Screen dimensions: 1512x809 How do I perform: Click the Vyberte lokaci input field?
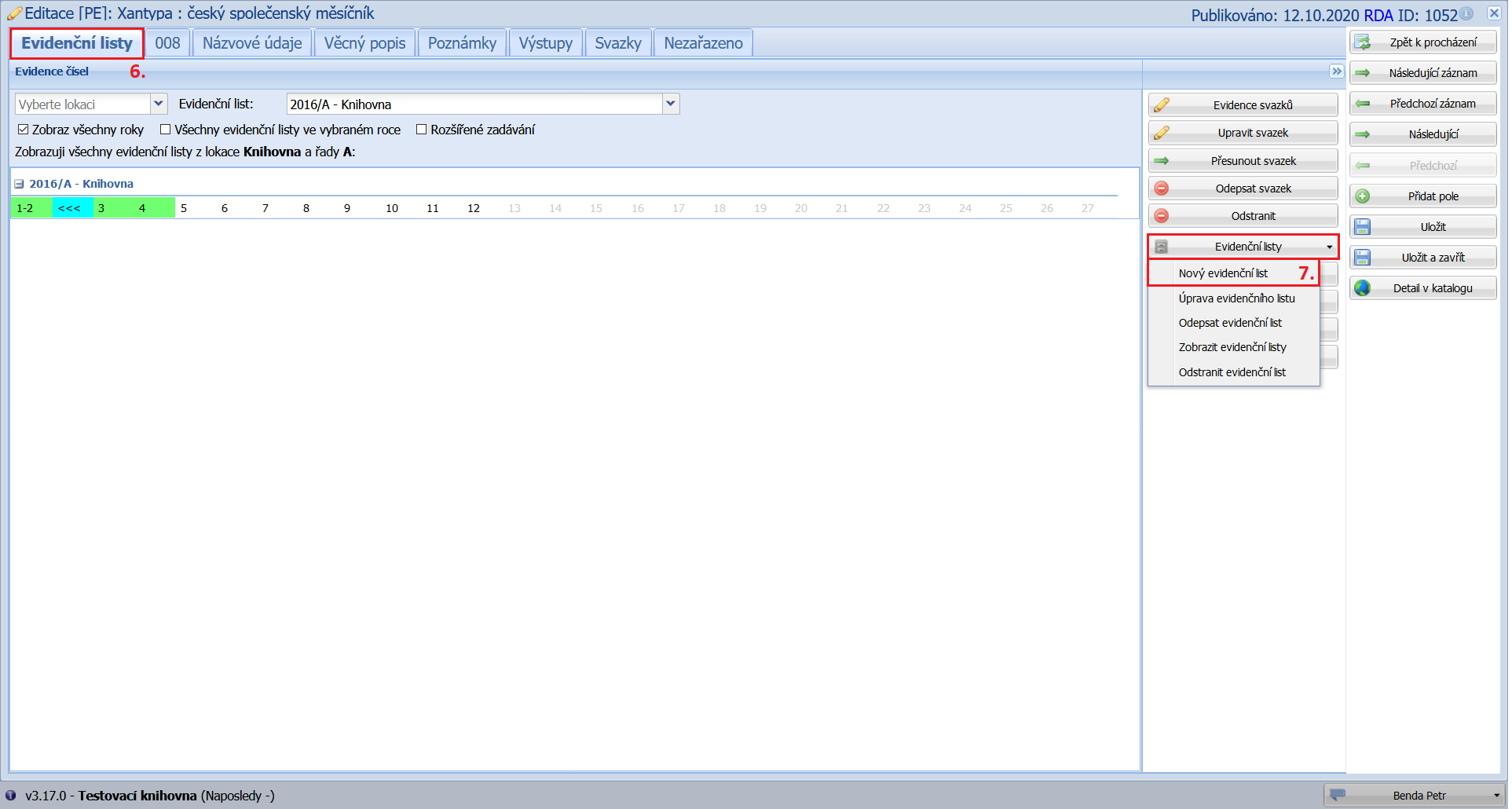[x=82, y=104]
